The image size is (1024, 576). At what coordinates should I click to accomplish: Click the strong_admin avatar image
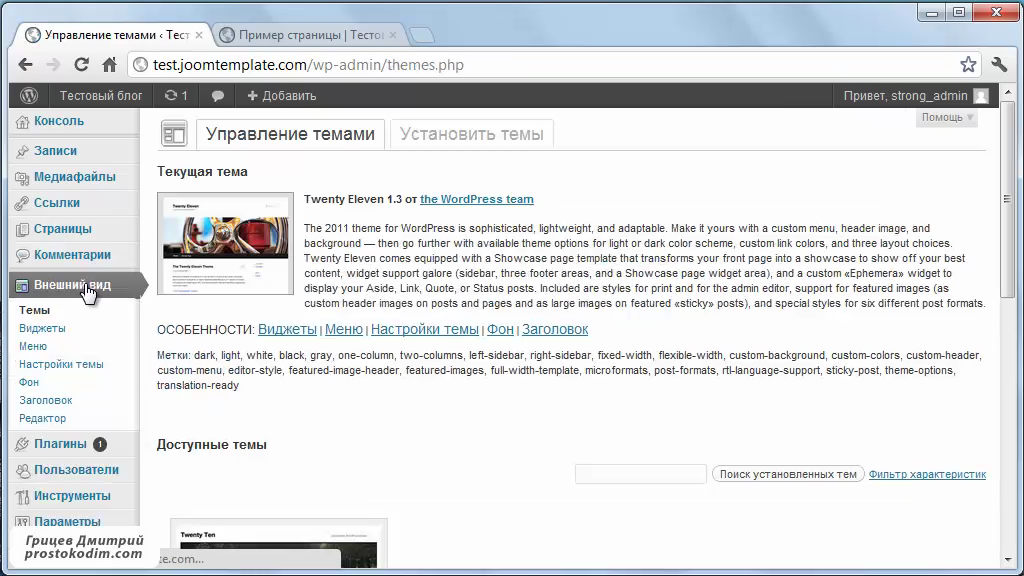[980, 96]
